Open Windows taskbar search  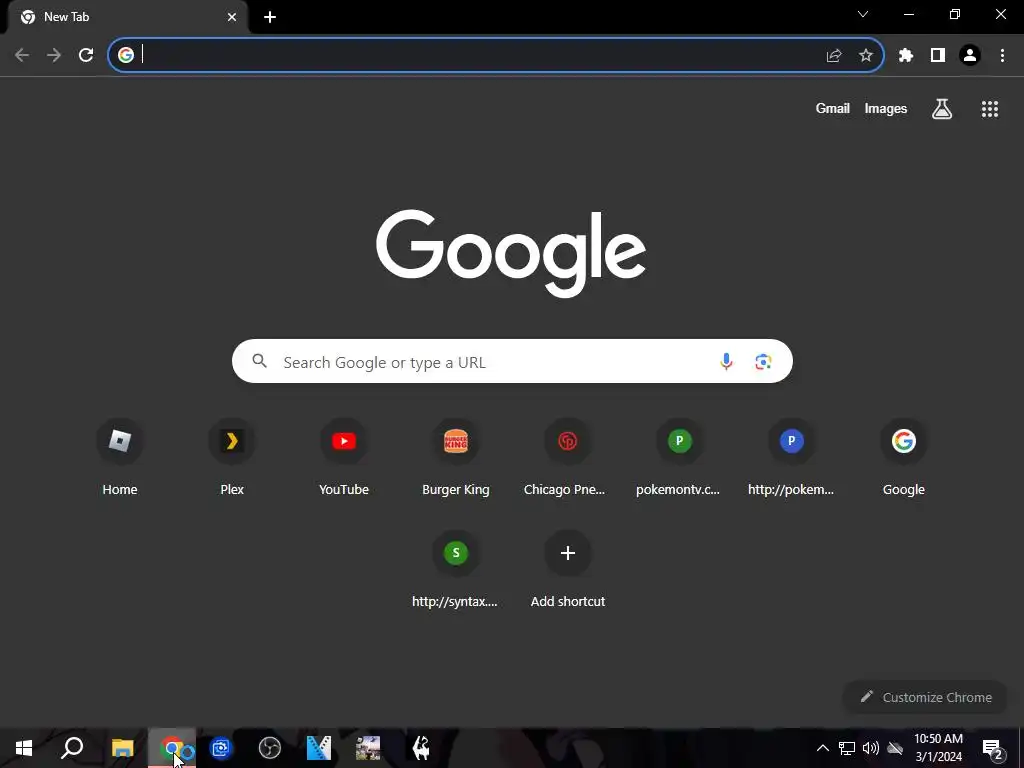click(72, 748)
